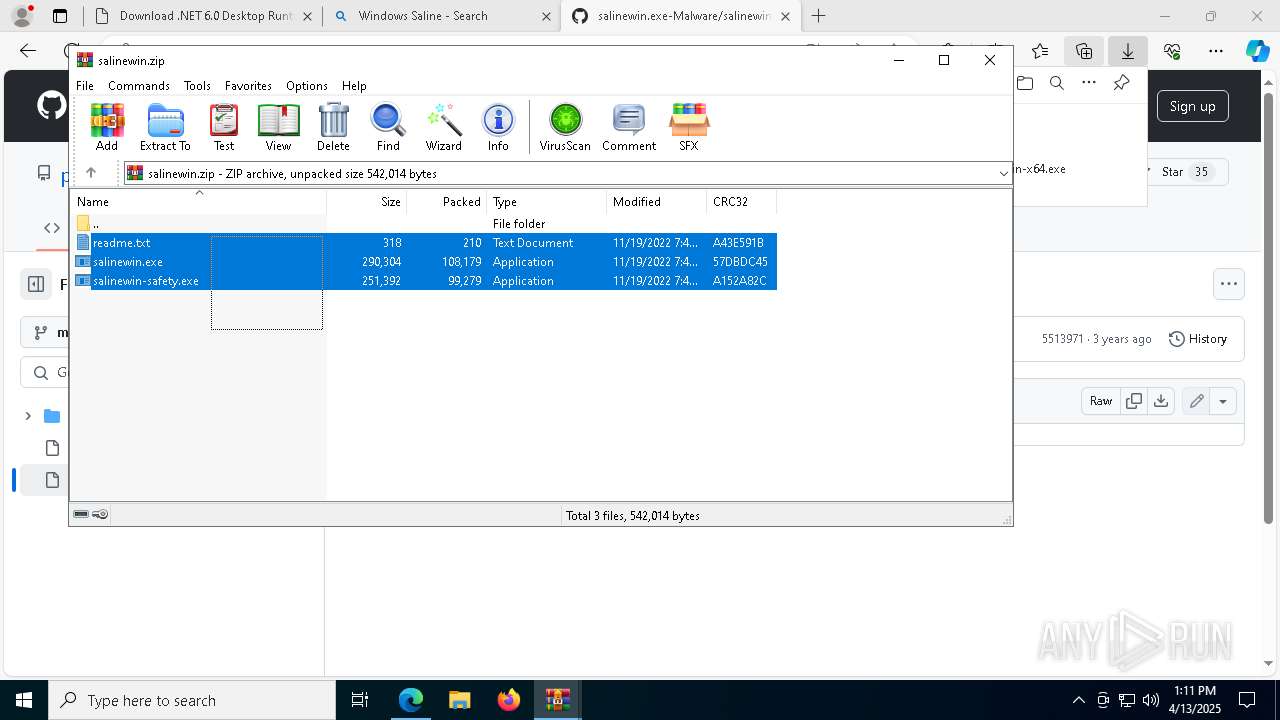Show hidden system tray icons

click(1078, 700)
